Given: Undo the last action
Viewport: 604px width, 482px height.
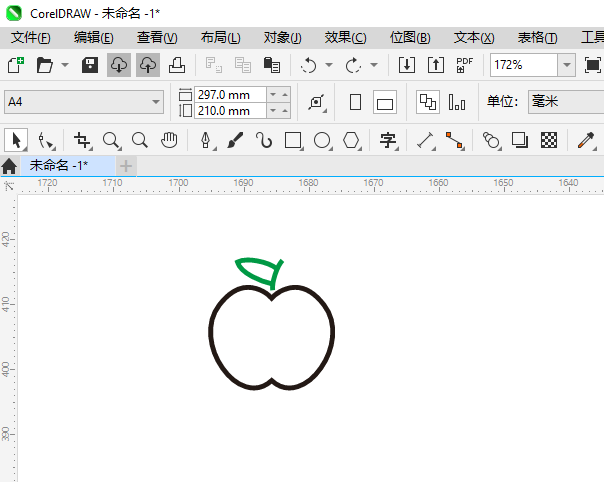Looking at the screenshot, I should pos(309,65).
